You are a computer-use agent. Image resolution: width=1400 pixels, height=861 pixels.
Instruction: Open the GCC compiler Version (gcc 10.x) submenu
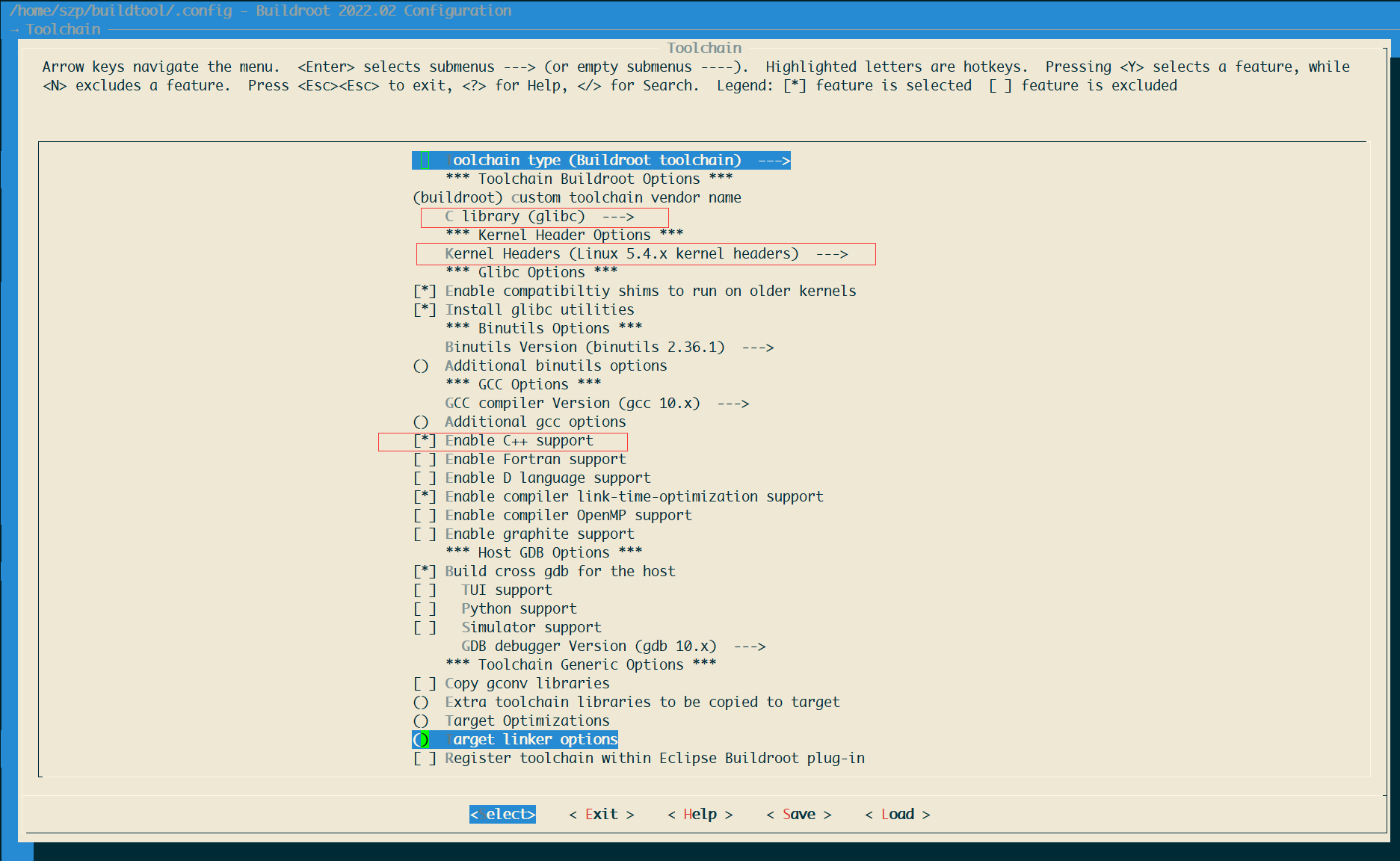(x=596, y=403)
